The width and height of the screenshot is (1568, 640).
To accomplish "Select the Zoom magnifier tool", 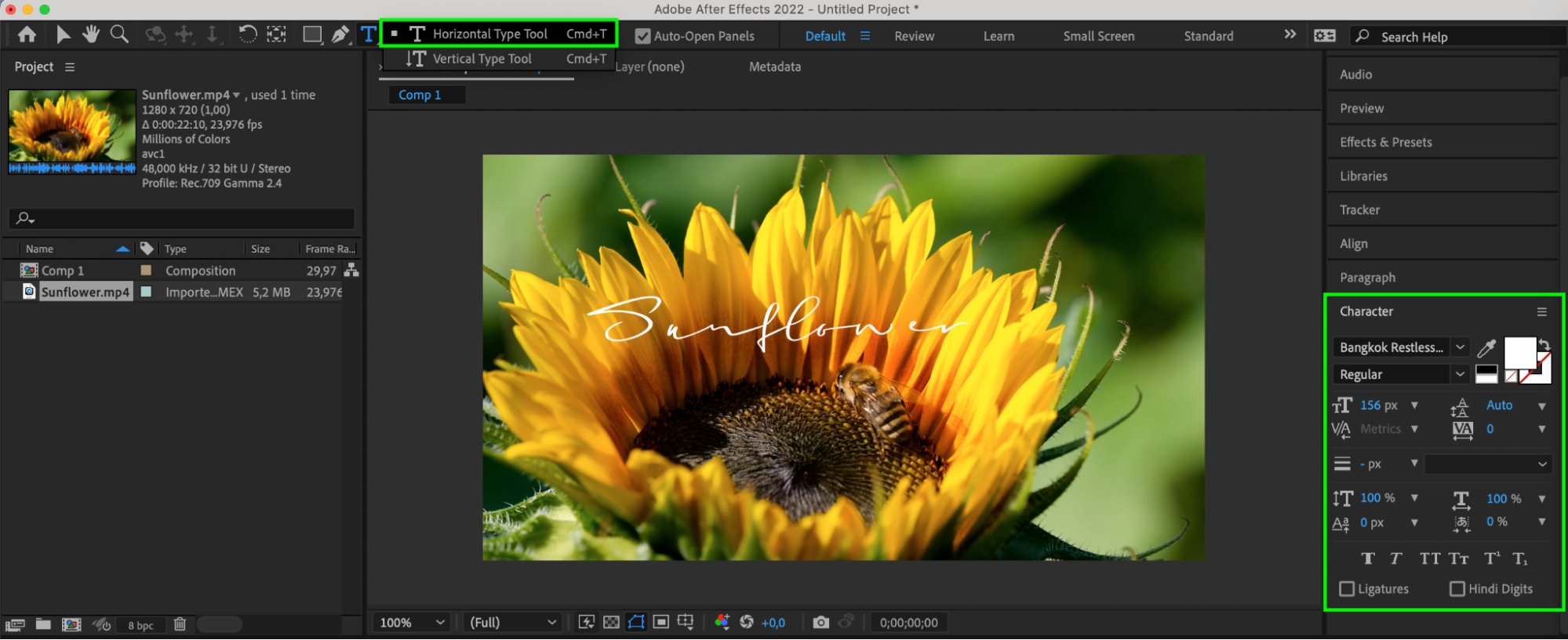I will pos(119,35).
